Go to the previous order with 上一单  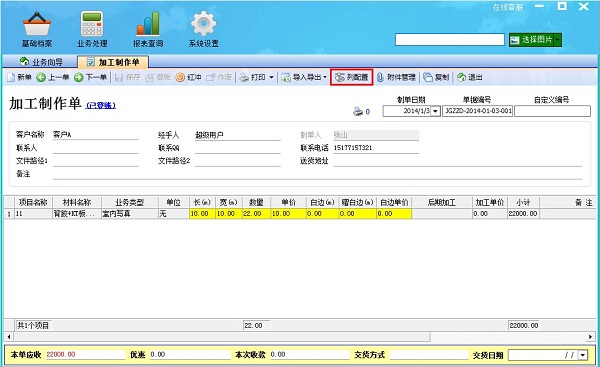click(x=53, y=77)
